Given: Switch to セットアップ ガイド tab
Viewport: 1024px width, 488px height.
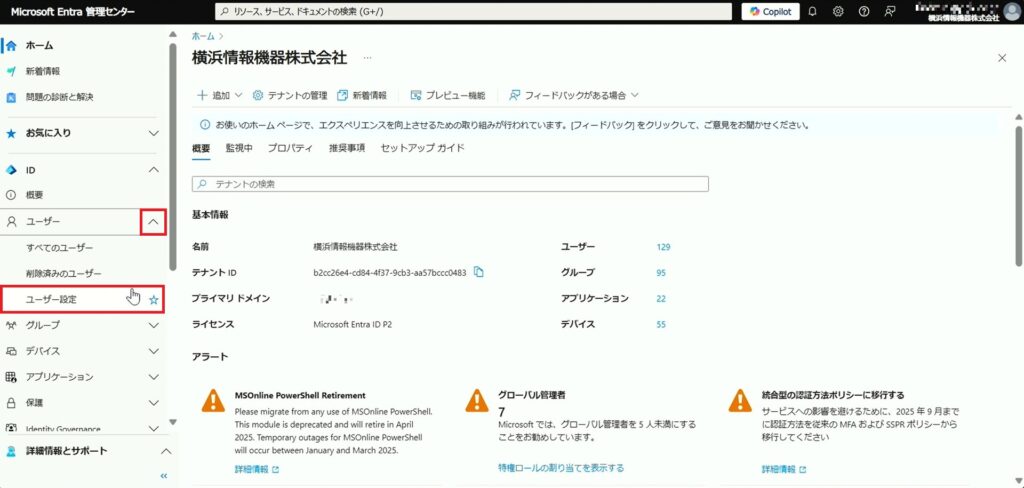Looking at the screenshot, I should pyautogui.click(x=423, y=148).
